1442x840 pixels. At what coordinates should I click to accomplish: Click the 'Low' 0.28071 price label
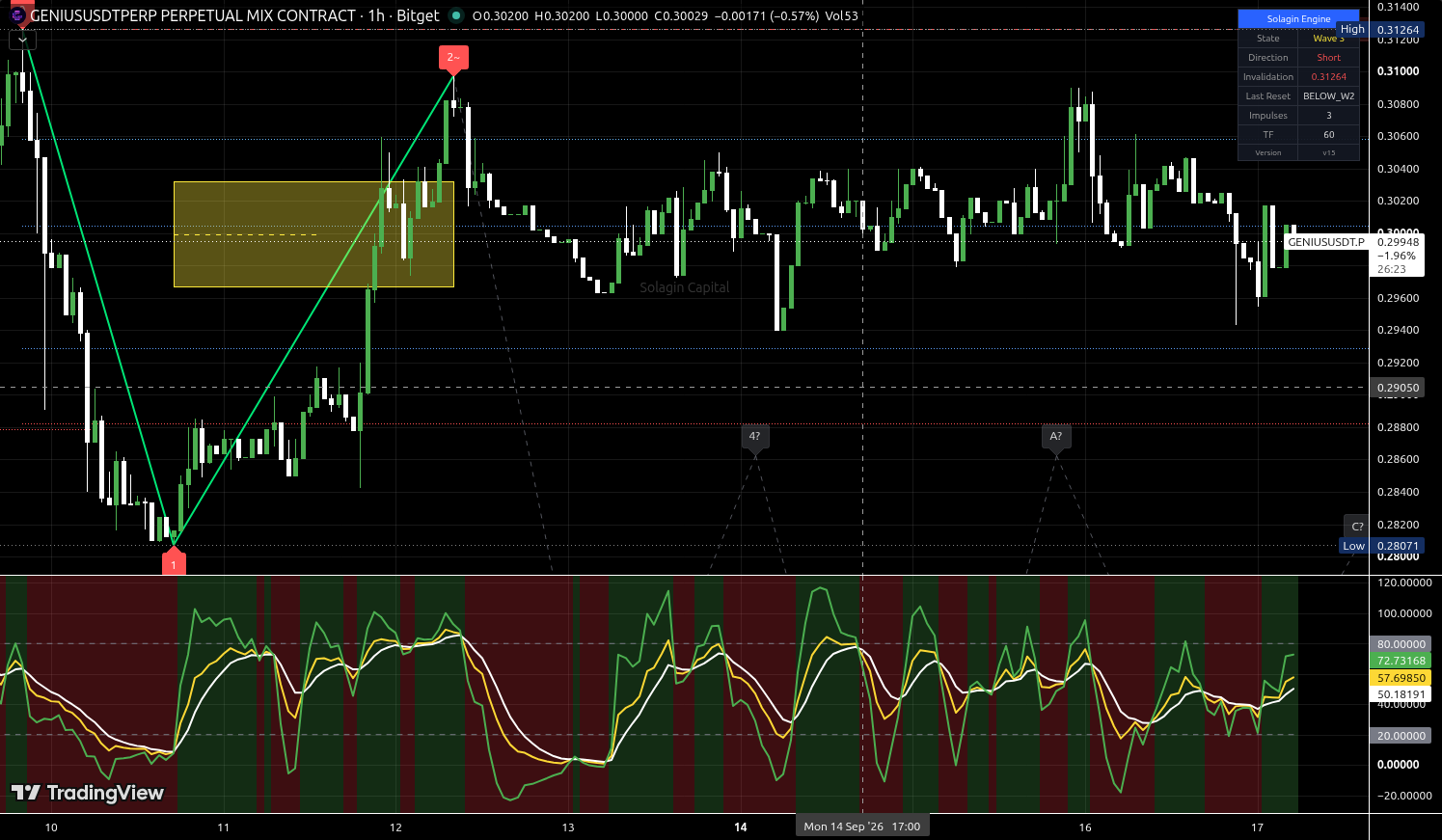(1381, 546)
